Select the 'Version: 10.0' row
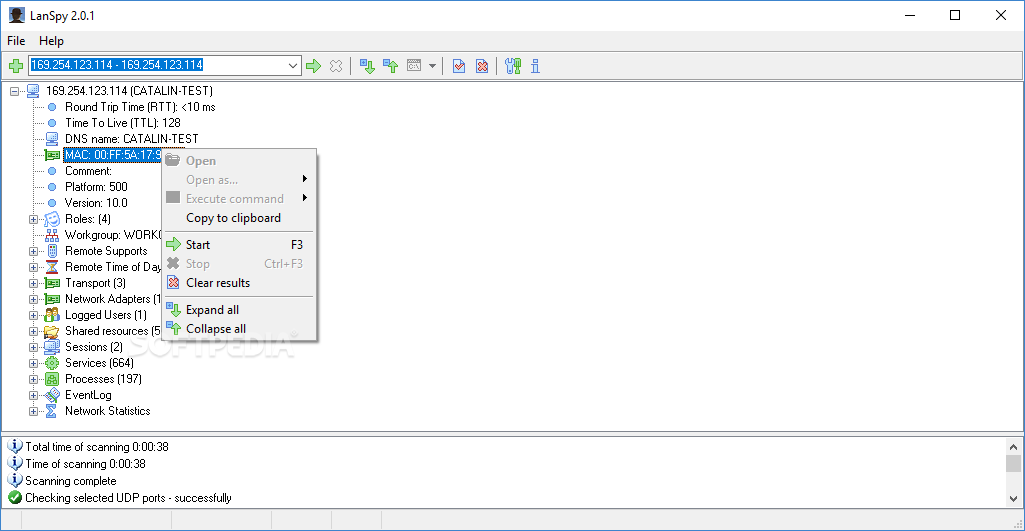The image size is (1025, 531). [96, 203]
